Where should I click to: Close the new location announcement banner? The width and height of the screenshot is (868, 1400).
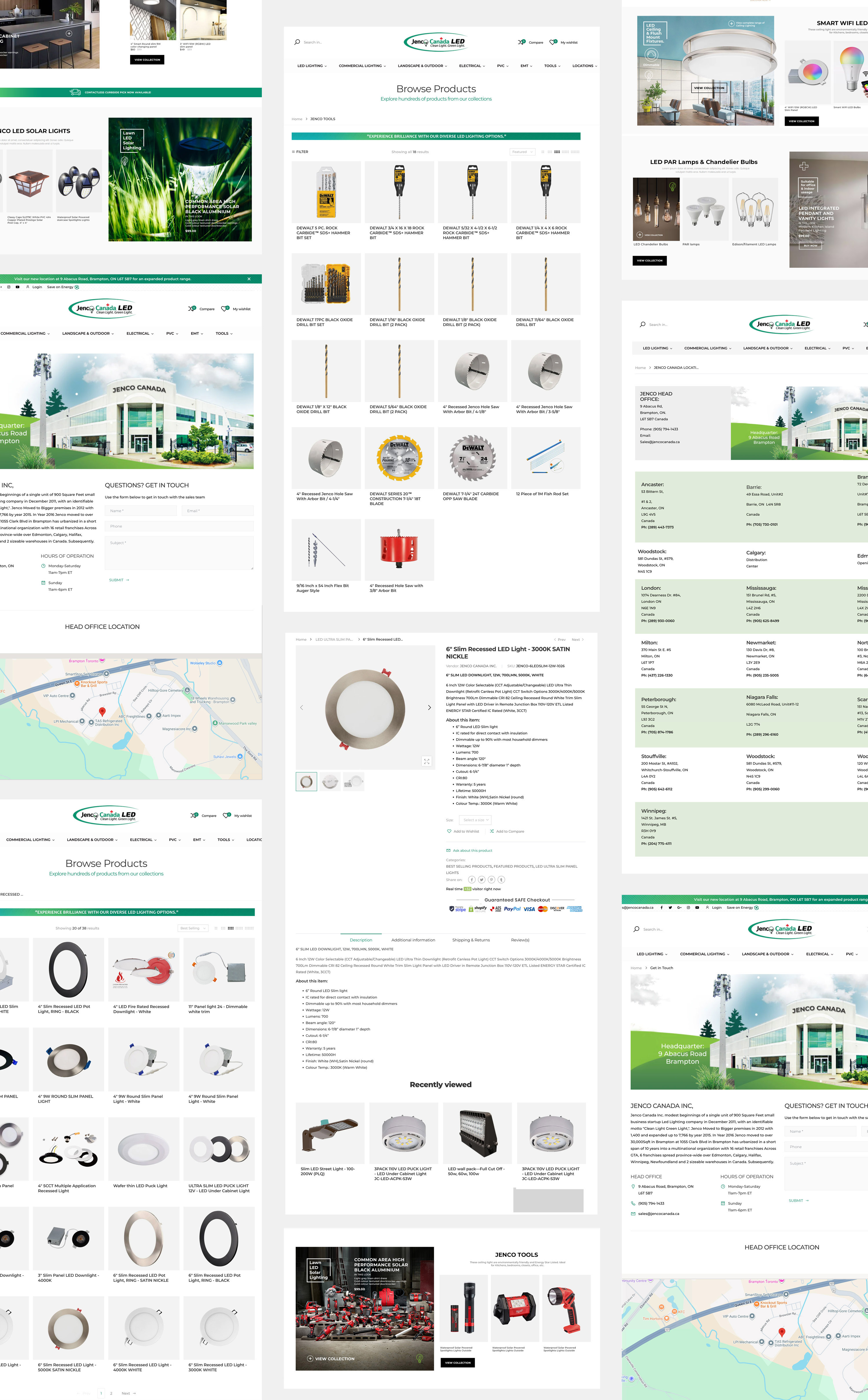point(249,279)
